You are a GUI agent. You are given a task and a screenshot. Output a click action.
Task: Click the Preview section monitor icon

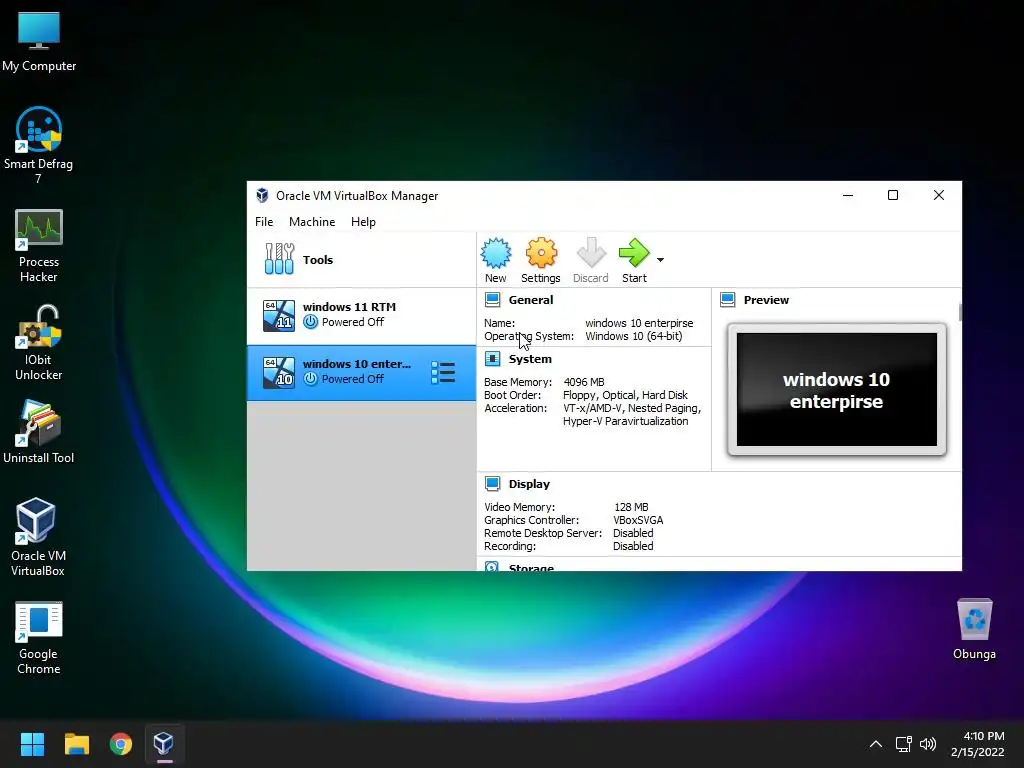728,300
